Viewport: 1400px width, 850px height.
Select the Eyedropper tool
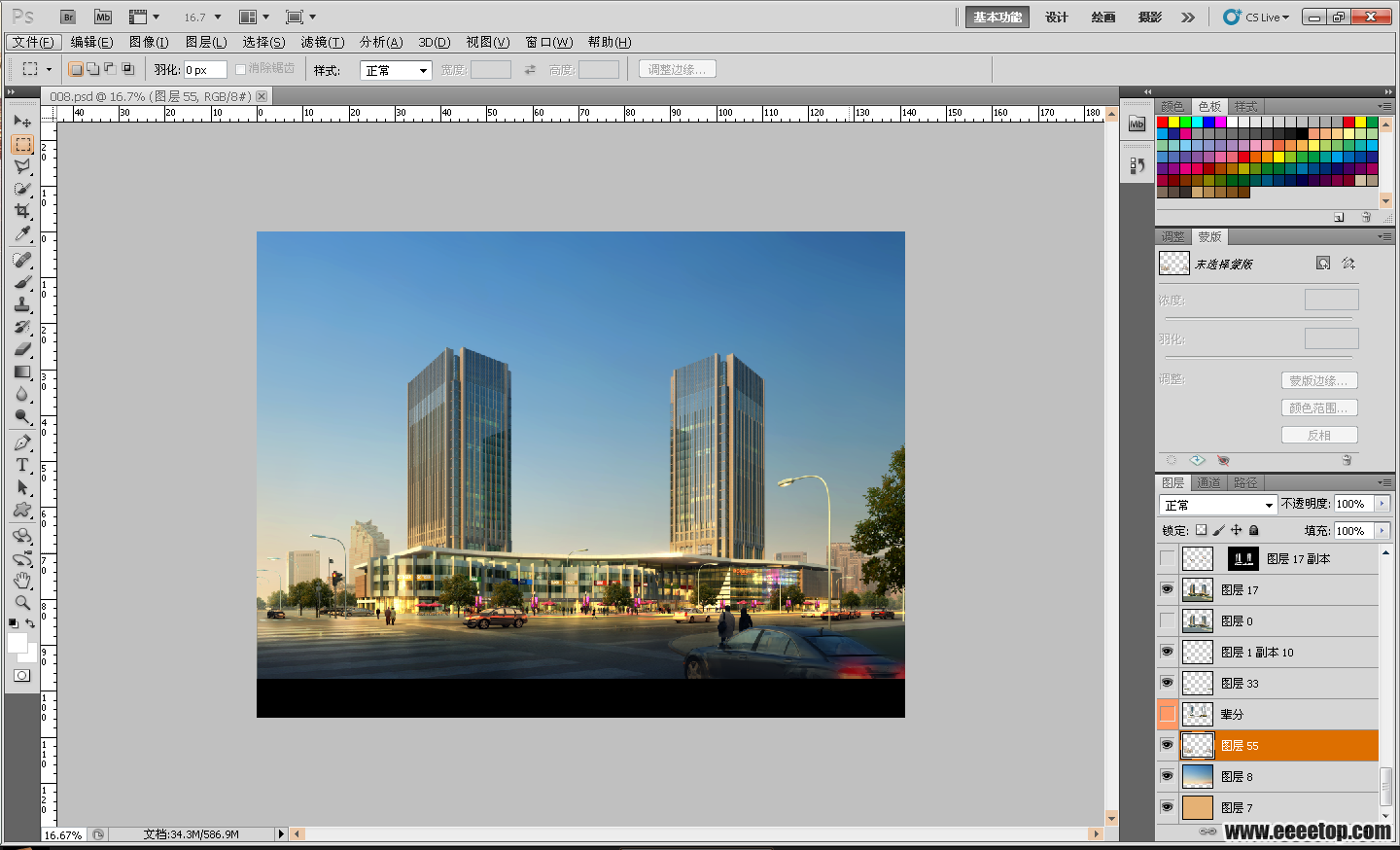pyautogui.click(x=22, y=233)
